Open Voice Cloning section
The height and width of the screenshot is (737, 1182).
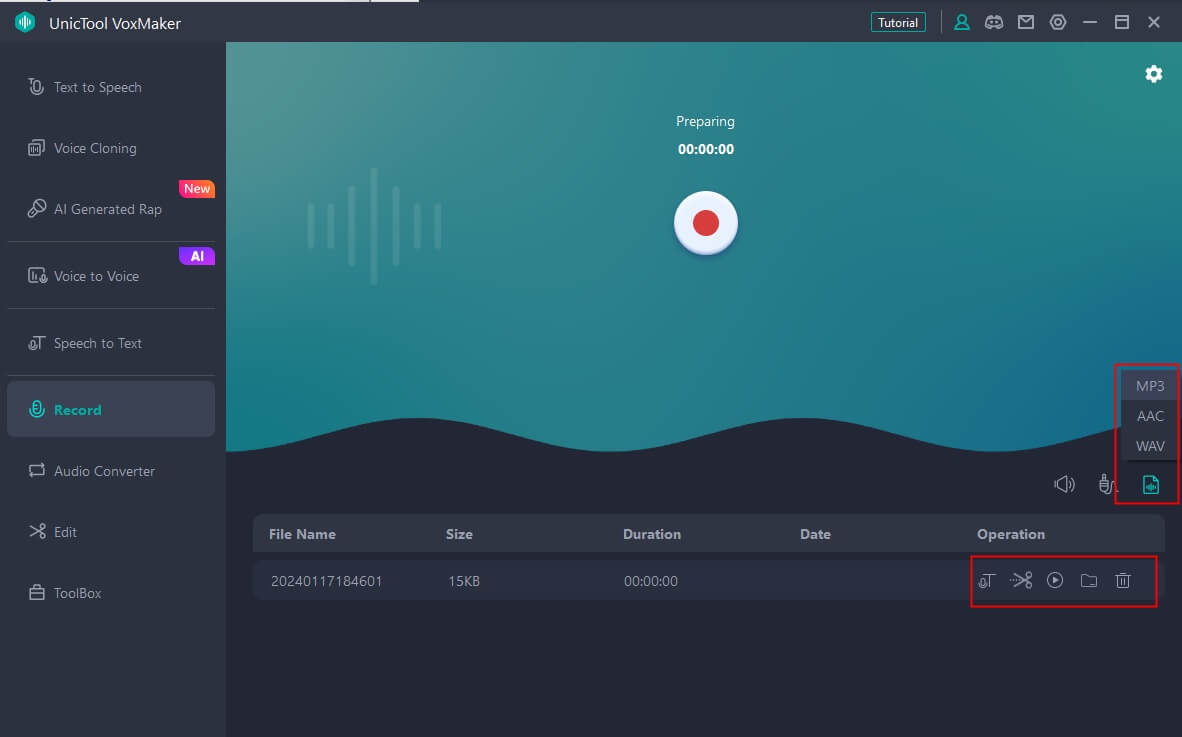111,148
